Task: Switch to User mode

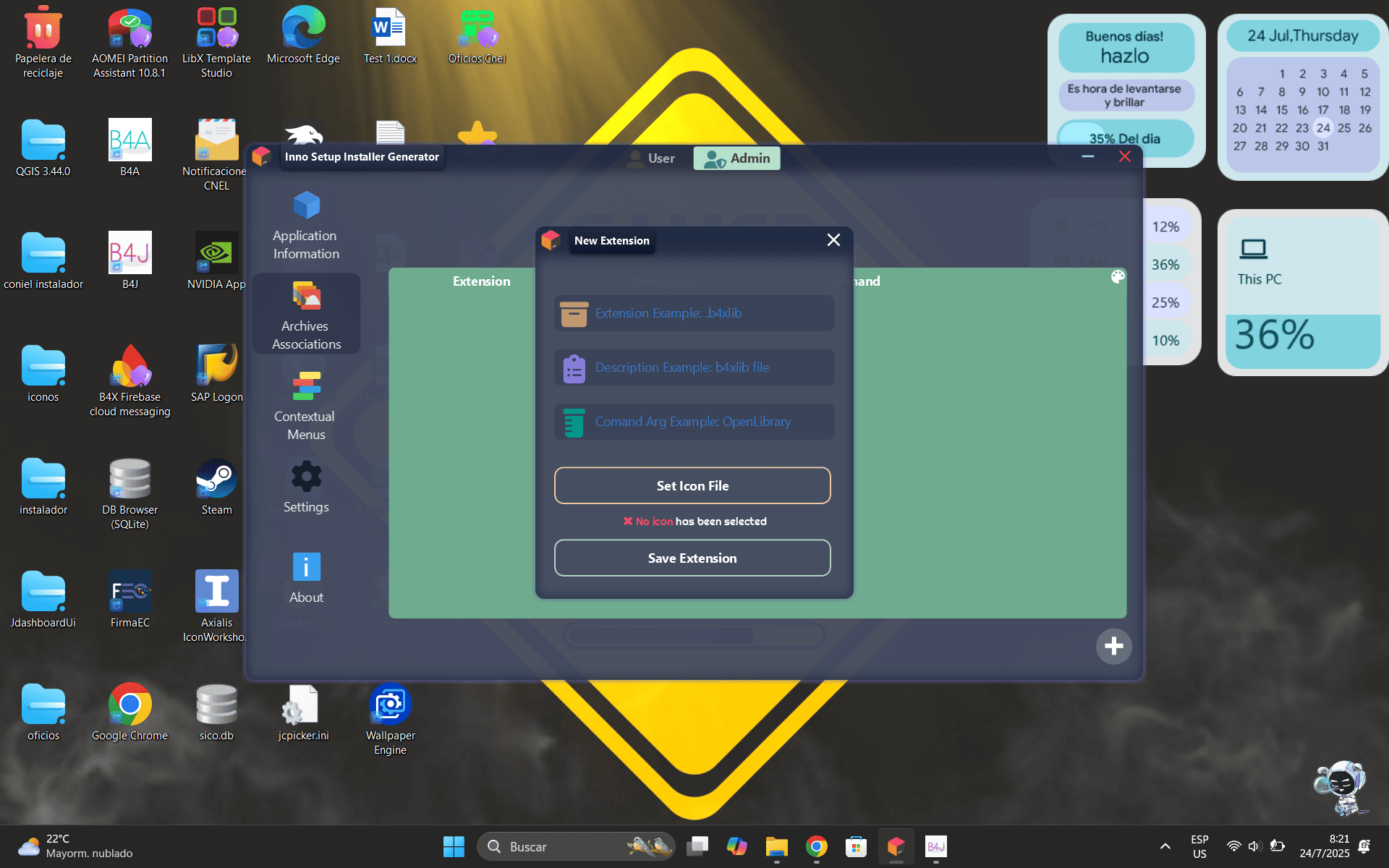Action: pos(650,158)
